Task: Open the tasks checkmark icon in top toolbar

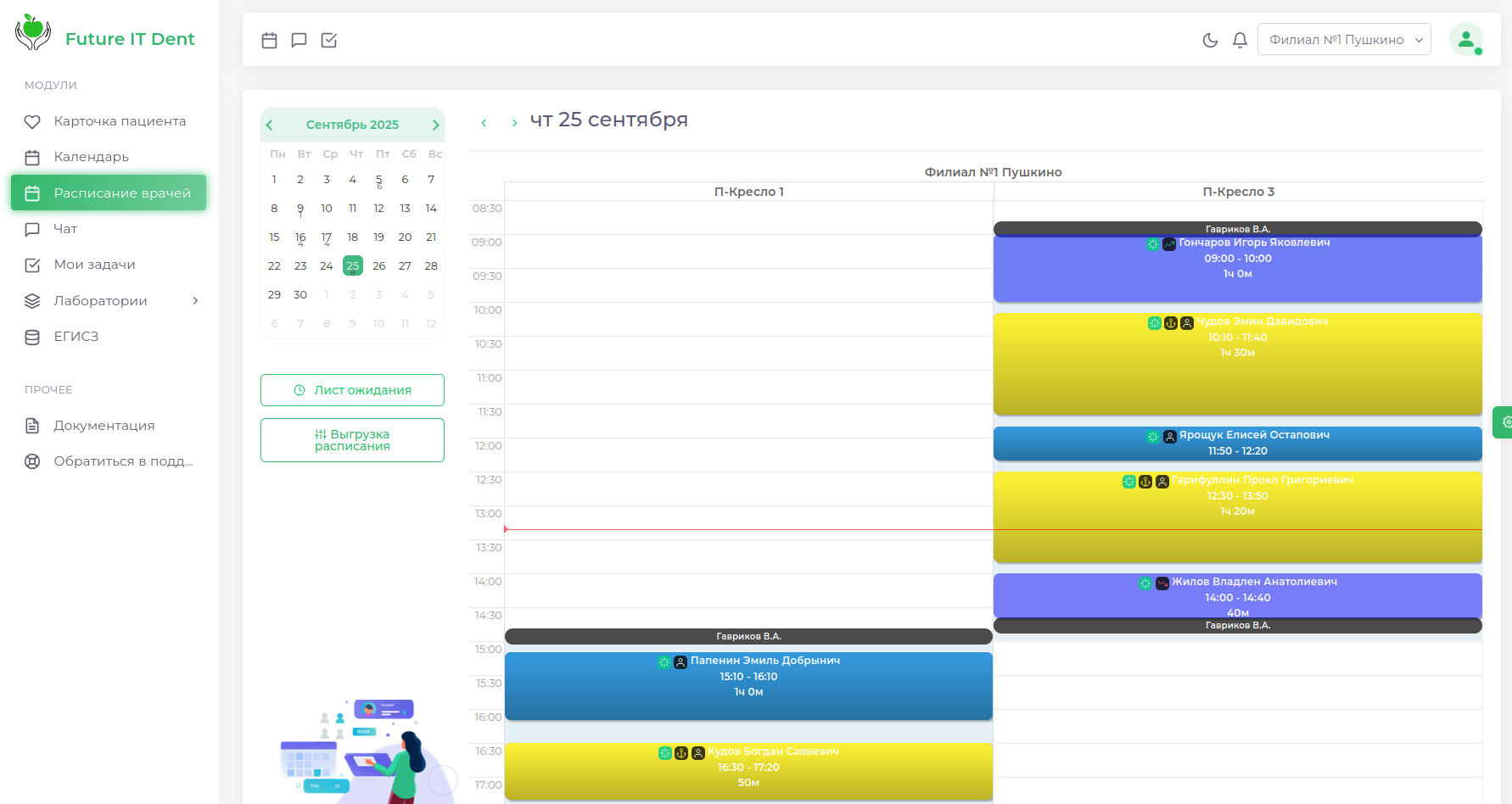Action: (328, 40)
